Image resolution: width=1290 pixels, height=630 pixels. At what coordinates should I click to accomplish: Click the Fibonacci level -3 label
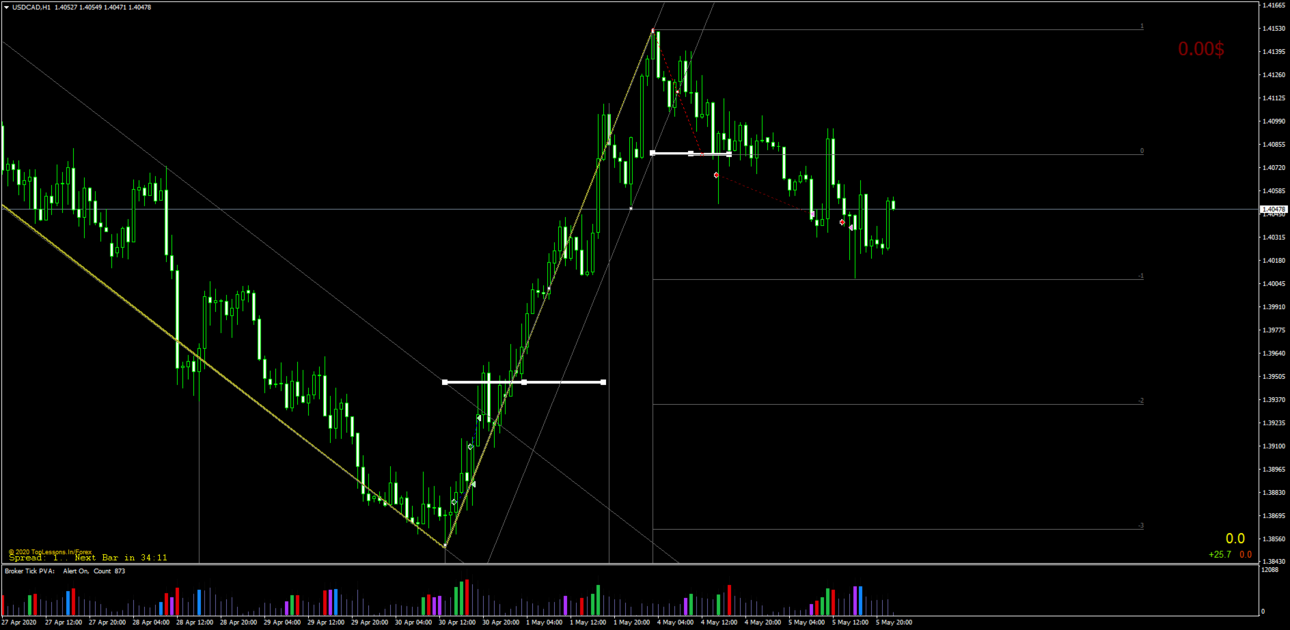[1141, 526]
